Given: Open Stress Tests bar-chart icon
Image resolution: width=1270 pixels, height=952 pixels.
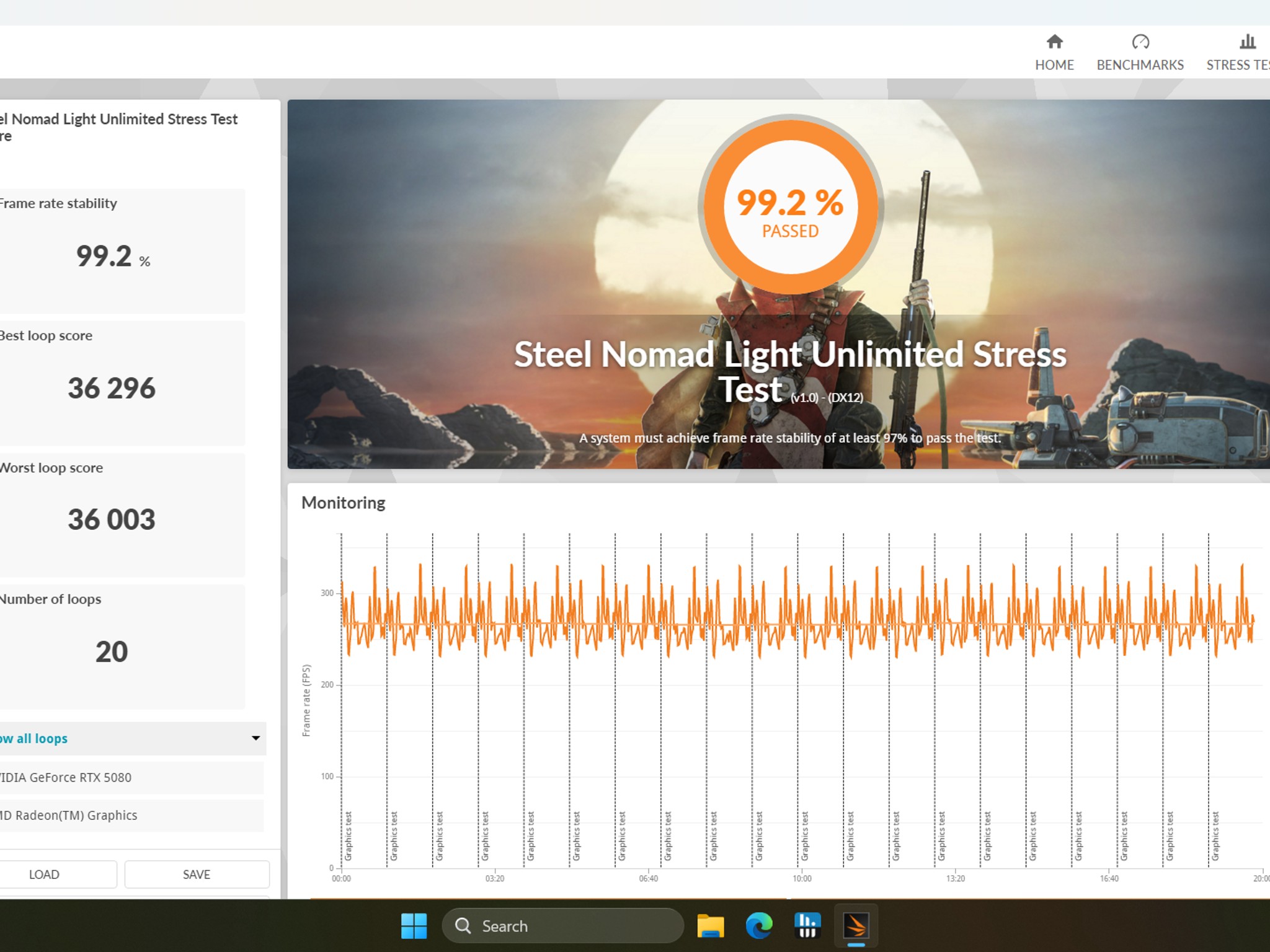Looking at the screenshot, I should [x=1247, y=42].
